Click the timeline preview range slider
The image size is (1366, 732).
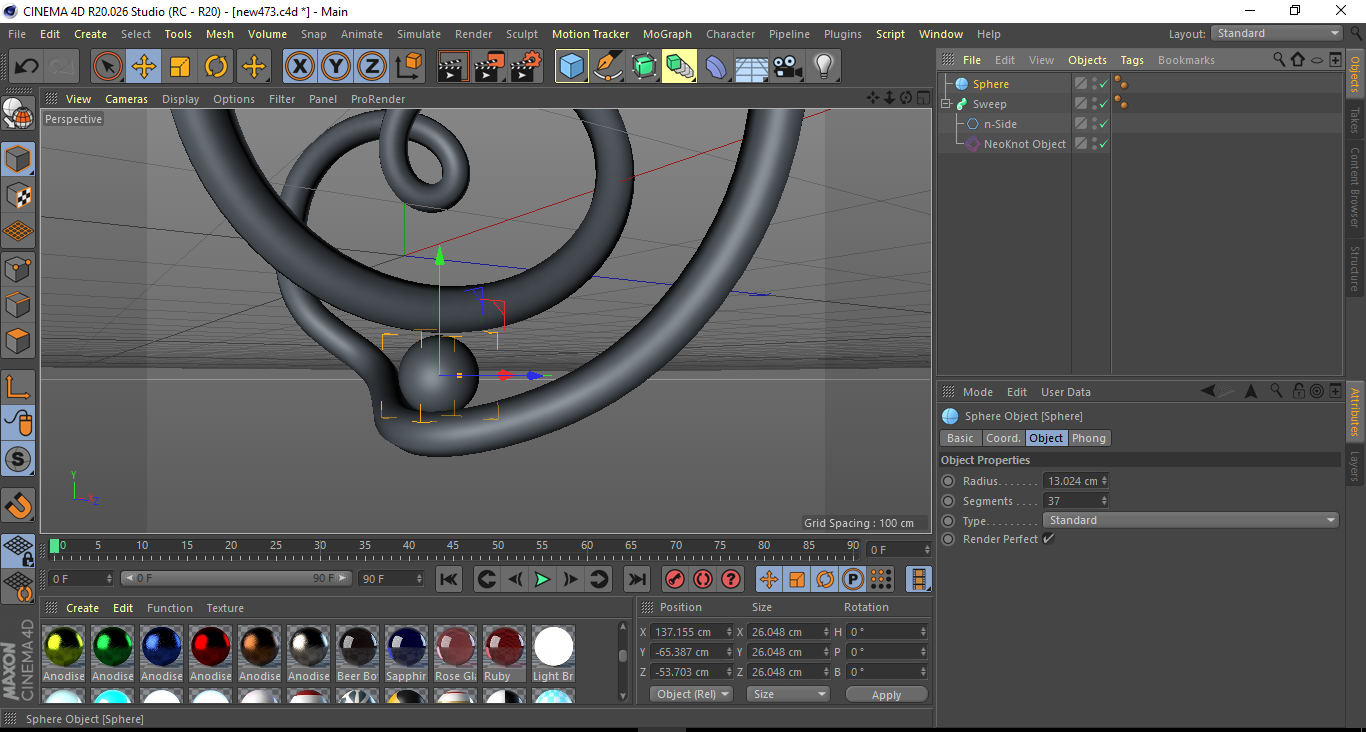coord(236,578)
